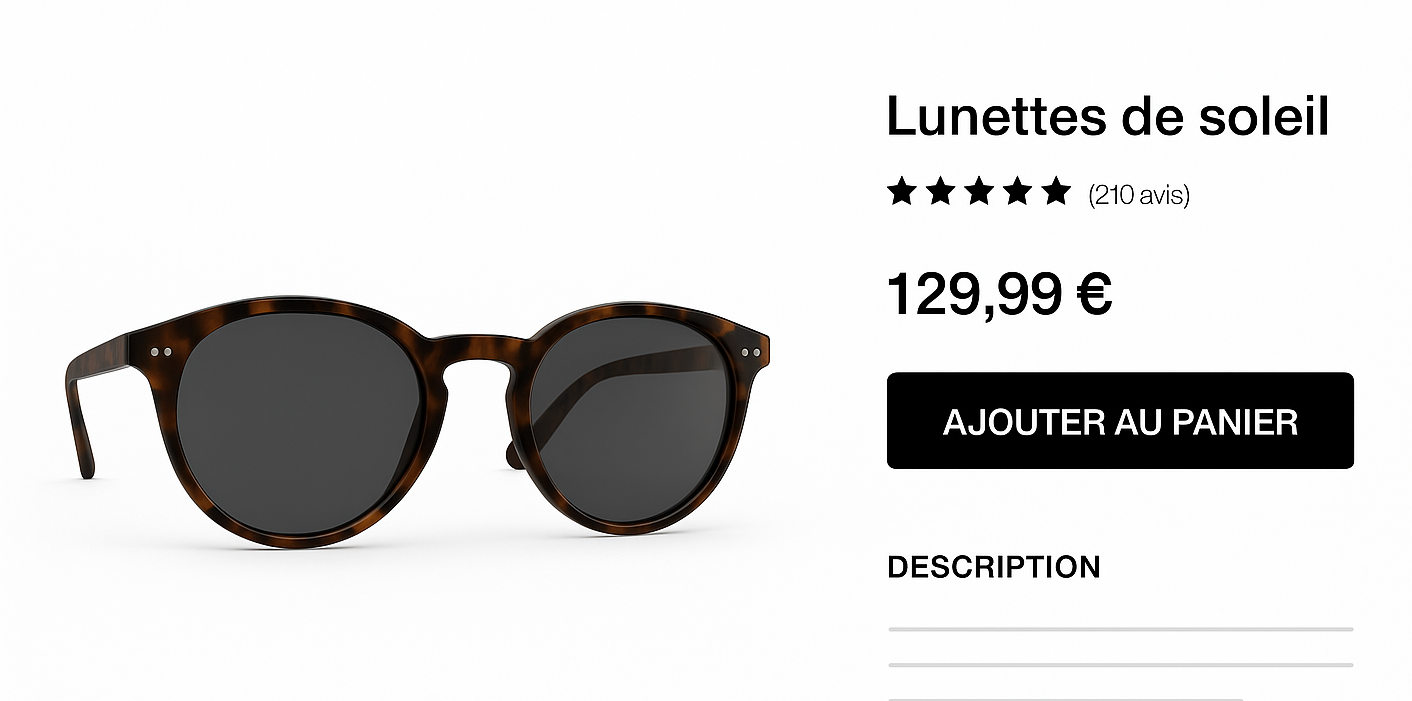Click the fourth rating star
Screen dimensions: 1412x701
tap(1017, 191)
